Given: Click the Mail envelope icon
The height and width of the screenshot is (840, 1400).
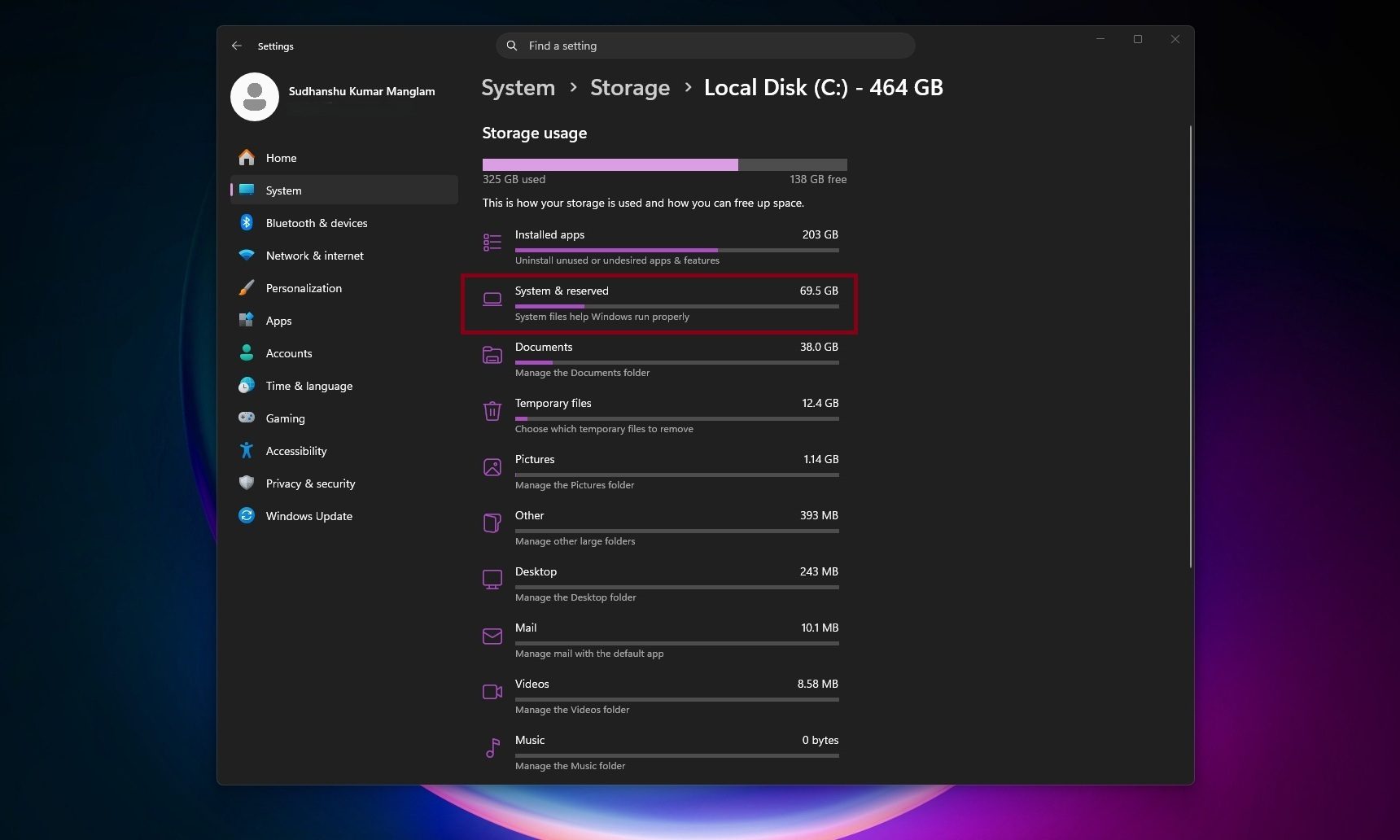Looking at the screenshot, I should [492, 636].
